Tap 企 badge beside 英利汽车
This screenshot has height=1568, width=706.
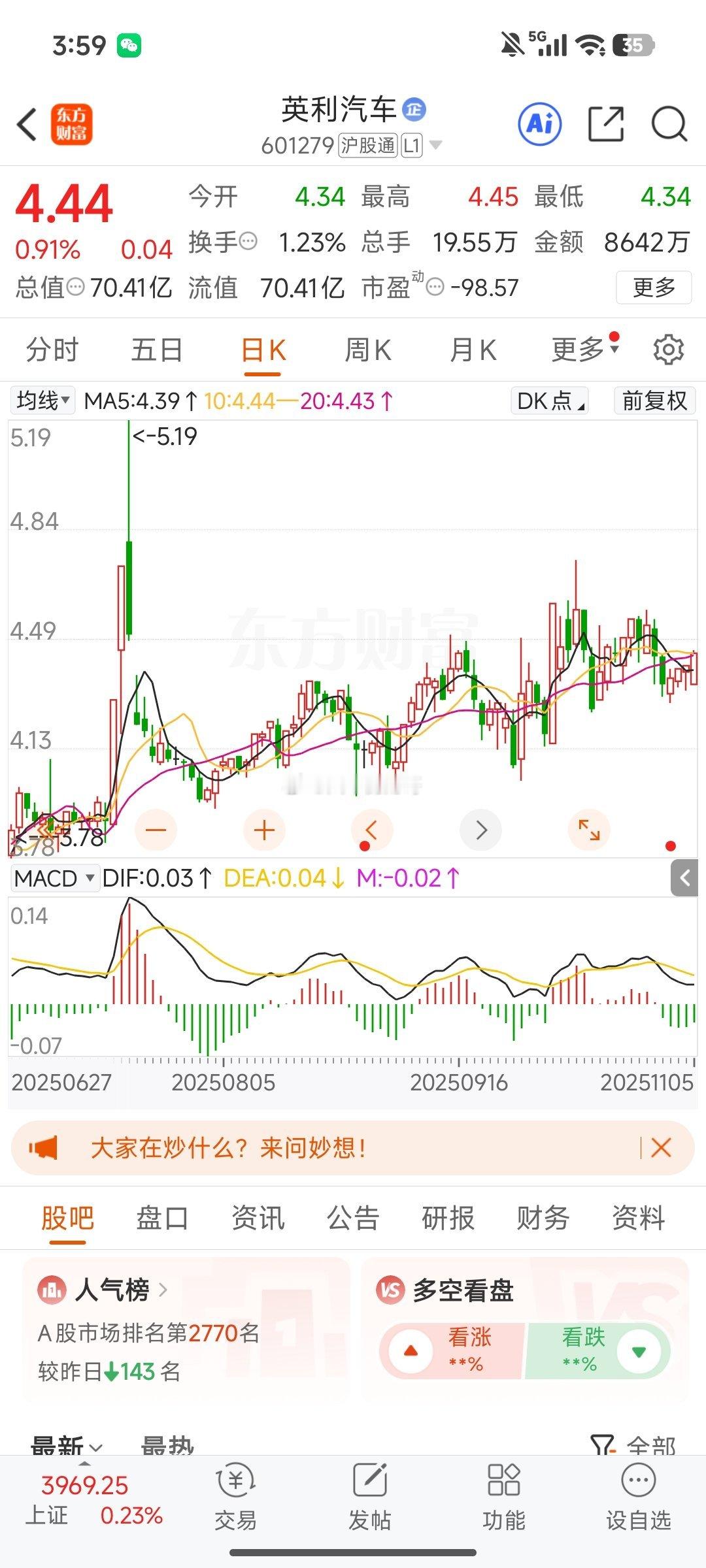414,109
